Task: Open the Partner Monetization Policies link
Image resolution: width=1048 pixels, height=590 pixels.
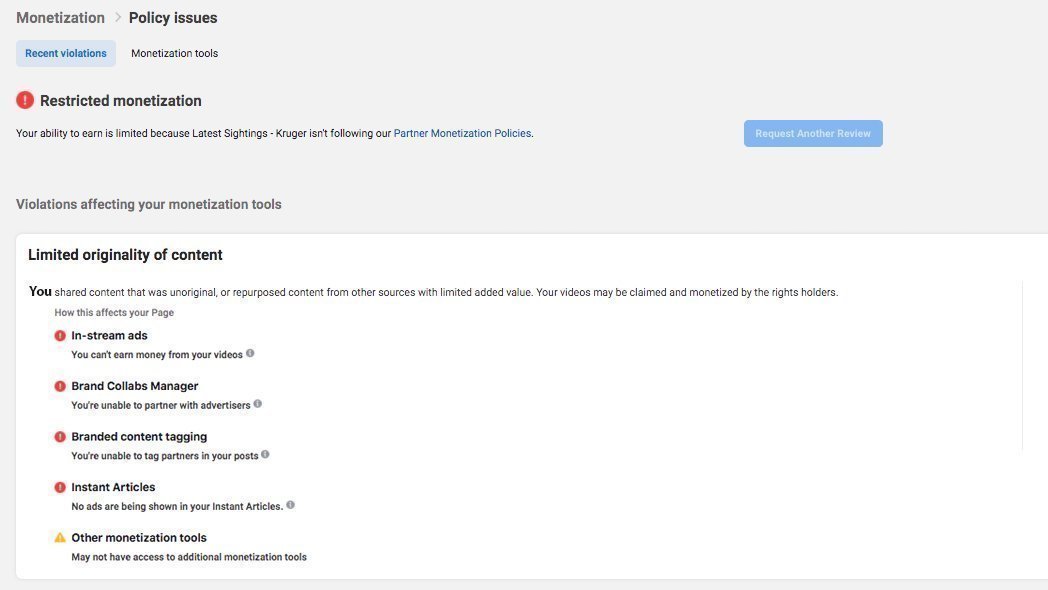Action: (x=462, y=133)
